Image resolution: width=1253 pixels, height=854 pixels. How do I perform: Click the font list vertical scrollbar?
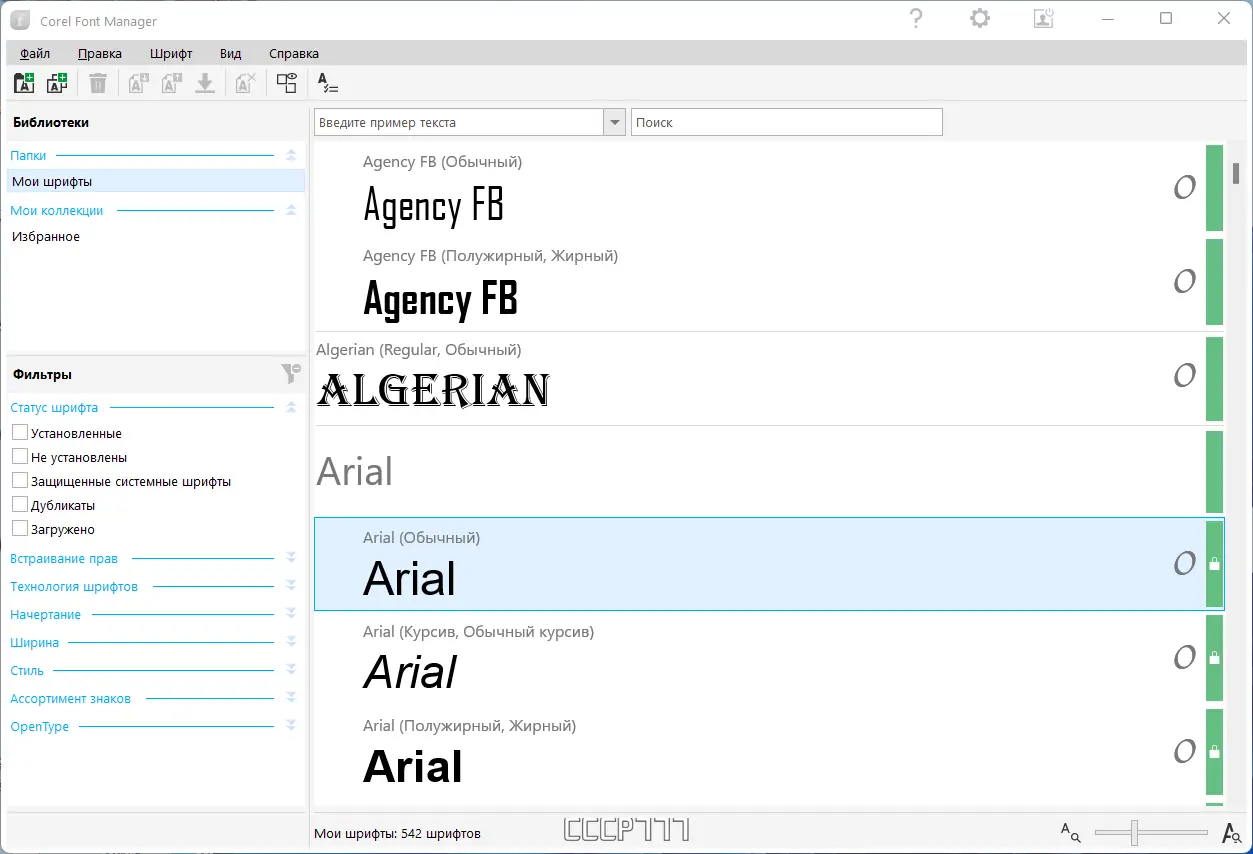tap(1237, 173)
